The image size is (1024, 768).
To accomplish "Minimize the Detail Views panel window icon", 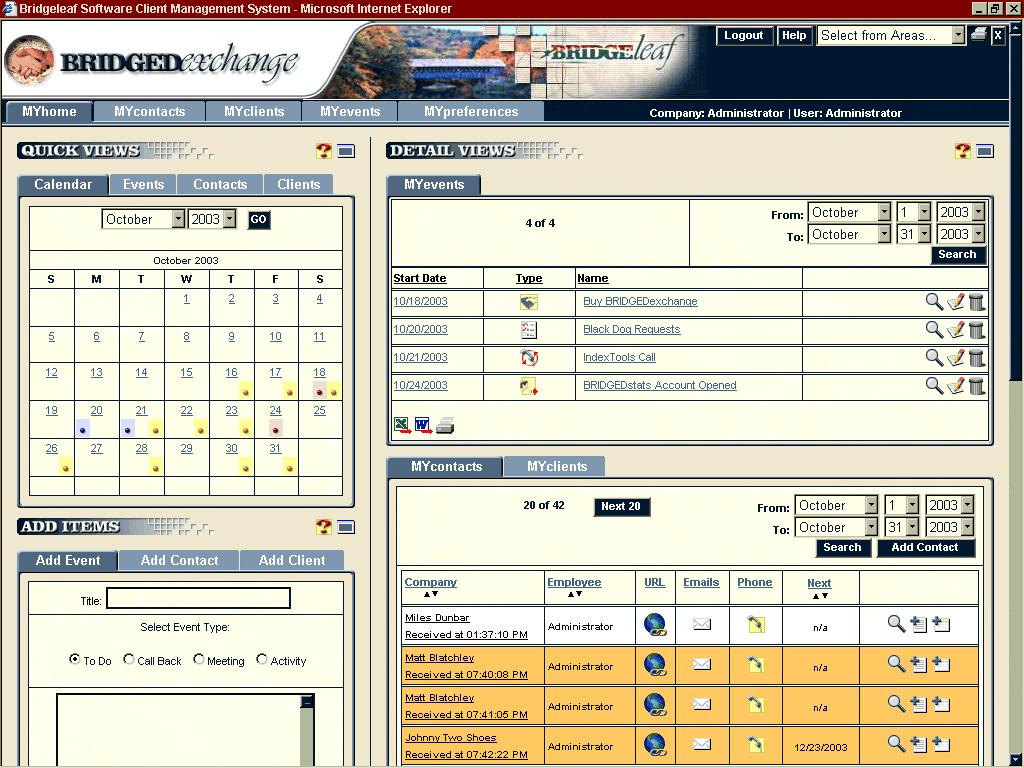I will tap(985, 152).
